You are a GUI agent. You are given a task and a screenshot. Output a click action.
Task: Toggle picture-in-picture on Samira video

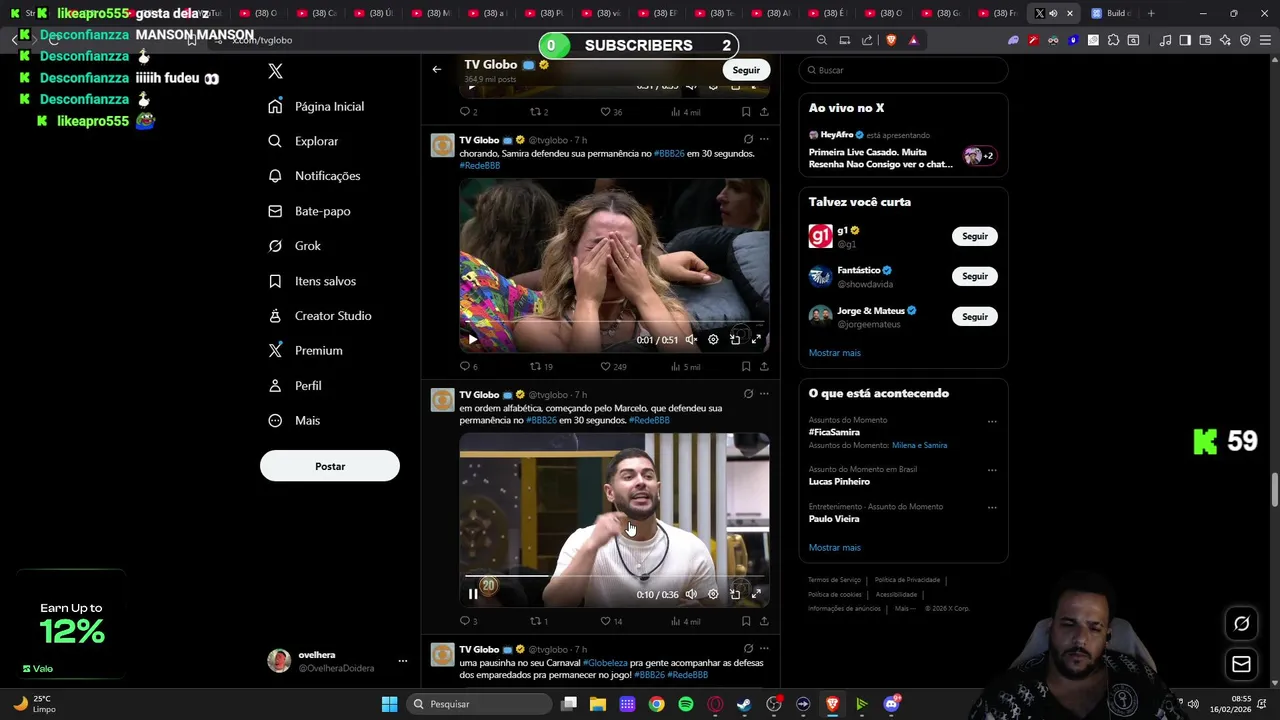point(735,340)
